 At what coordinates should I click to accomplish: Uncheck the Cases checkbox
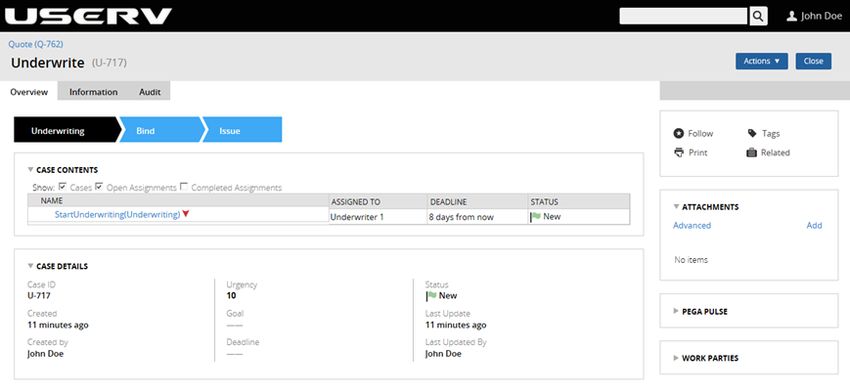63,187
